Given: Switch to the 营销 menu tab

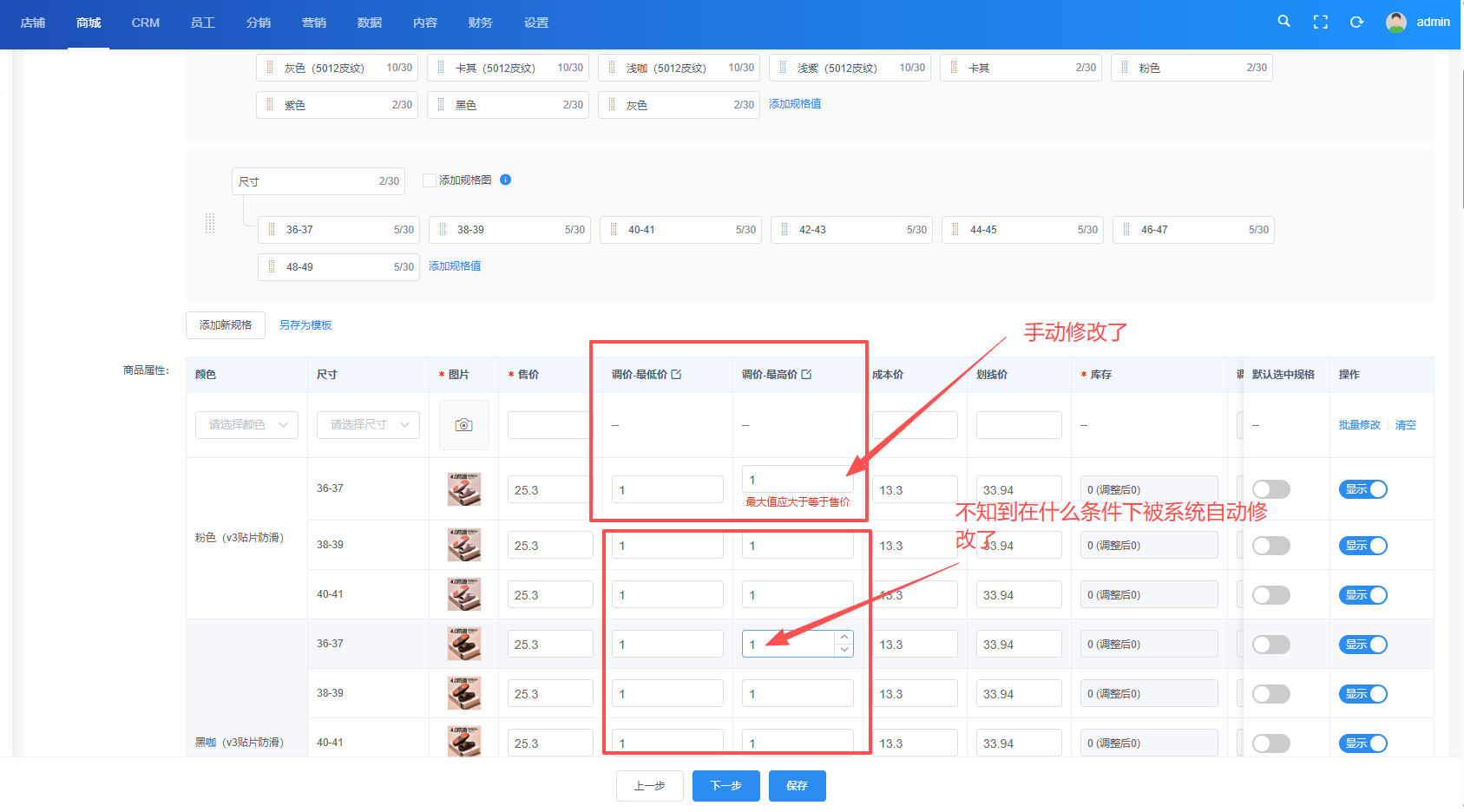Looking at the screenshot, I should point(313,23).
